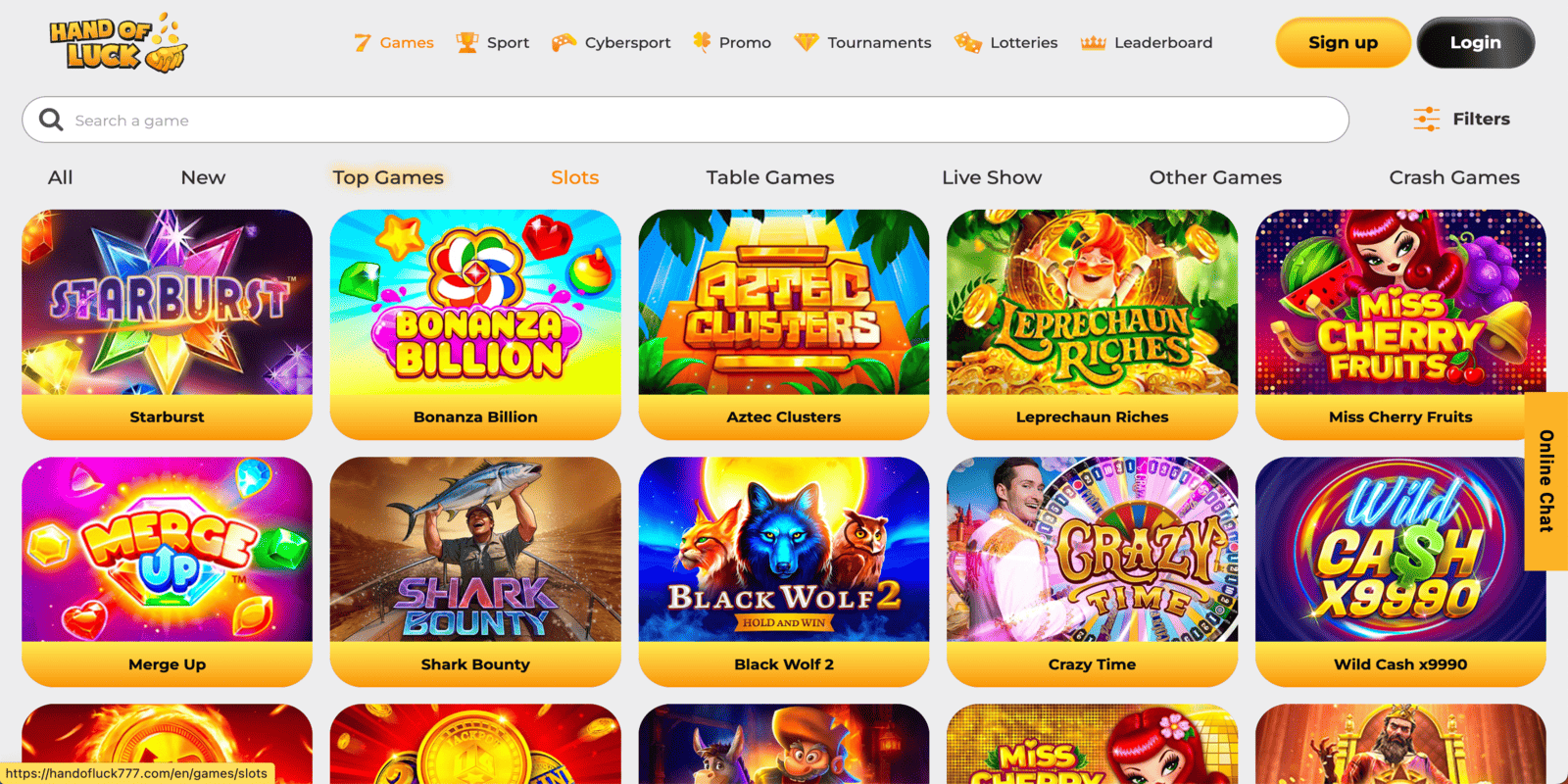
Task: Click the Promo clover icon
Action: (702, 41)
